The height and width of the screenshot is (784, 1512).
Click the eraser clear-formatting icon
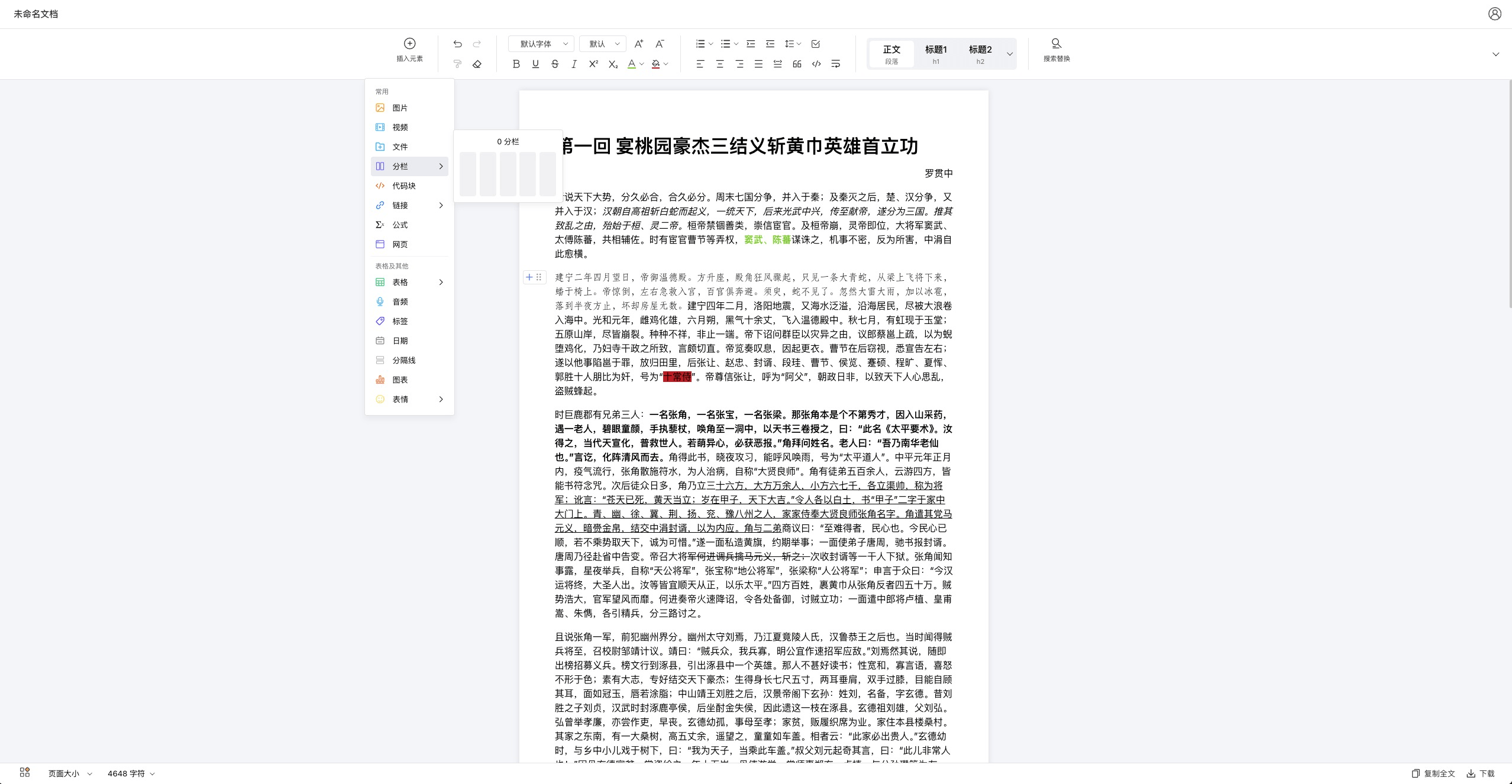tap(477, 64)
